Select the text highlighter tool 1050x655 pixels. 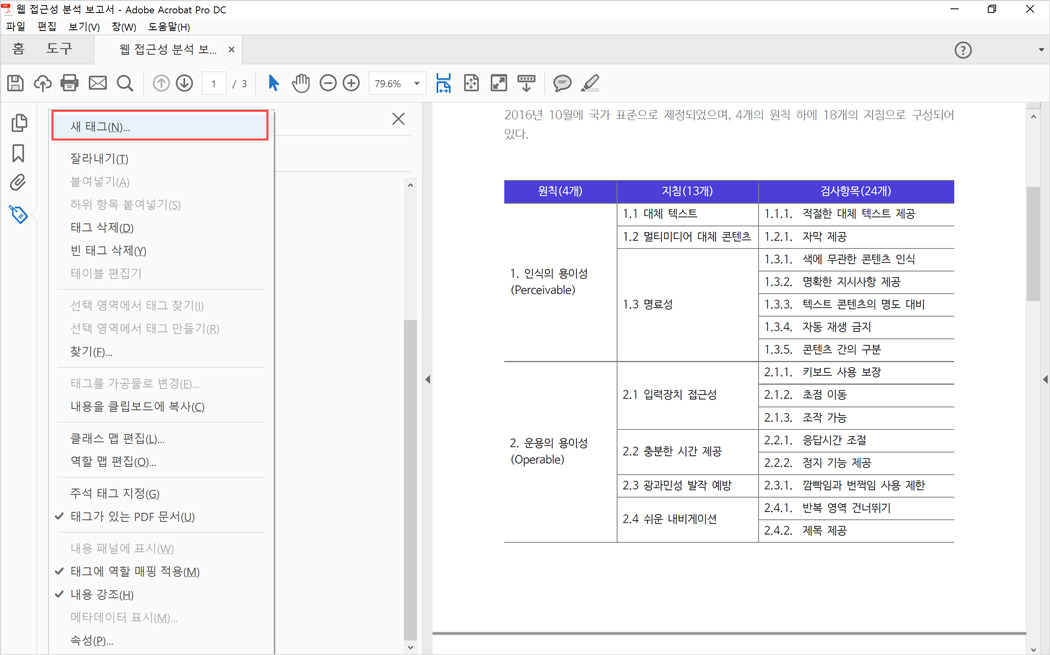tap(590, 83)
